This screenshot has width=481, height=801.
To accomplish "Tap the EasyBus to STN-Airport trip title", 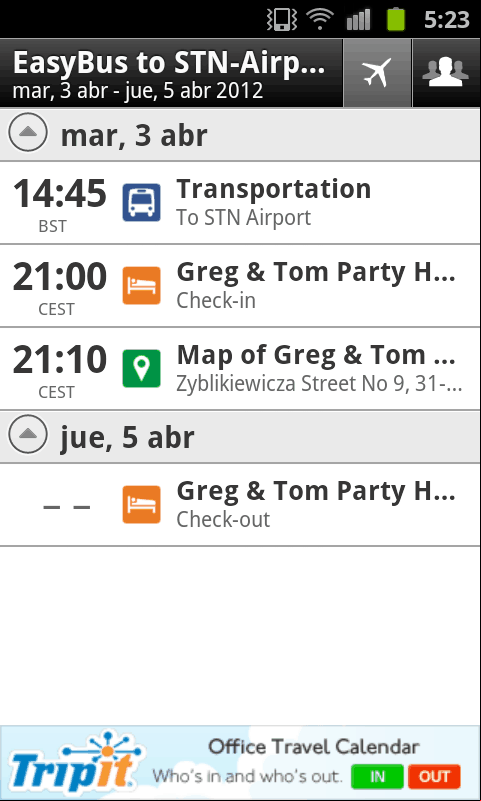I will (170, 63).
